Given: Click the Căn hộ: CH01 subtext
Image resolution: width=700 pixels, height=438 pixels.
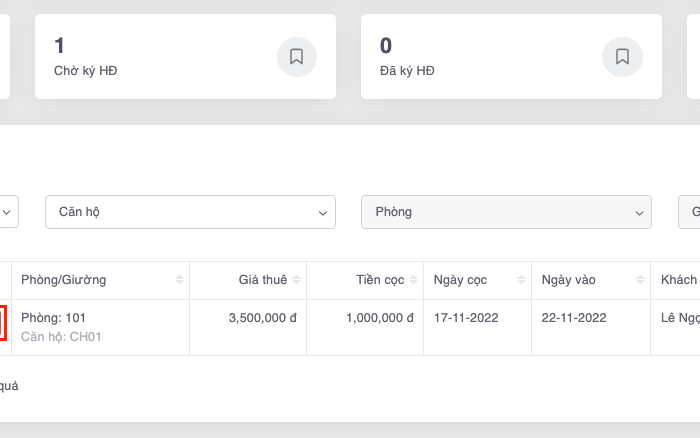Looking at the screenshot, I should tap(61, 337).
